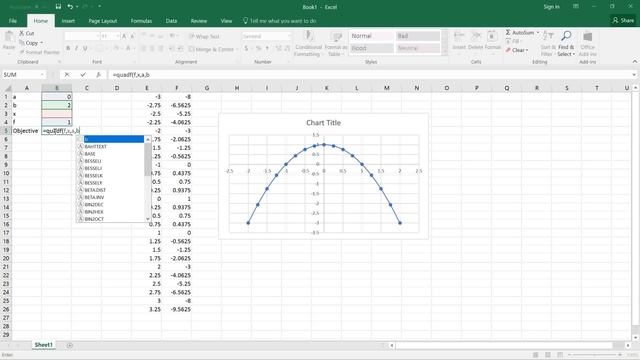Switch to Normal view in status bar
The height and width of the screenshot is (360, 640).
pos(536,355)
